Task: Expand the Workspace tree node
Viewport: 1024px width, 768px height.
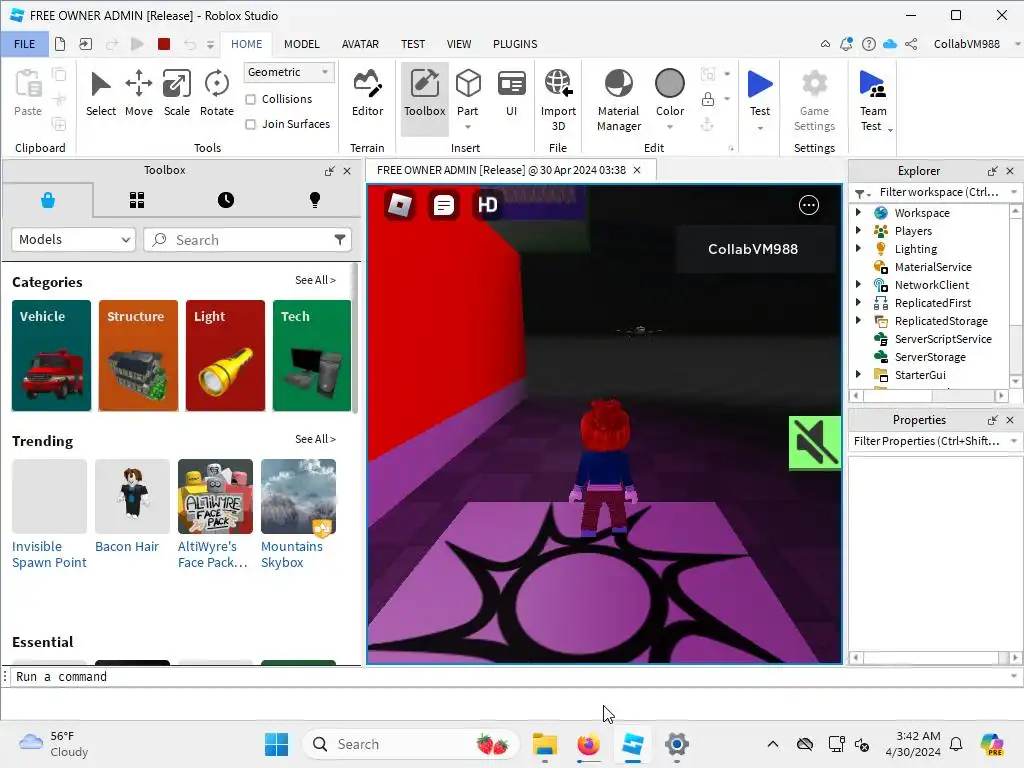Action: coord(858,212)
